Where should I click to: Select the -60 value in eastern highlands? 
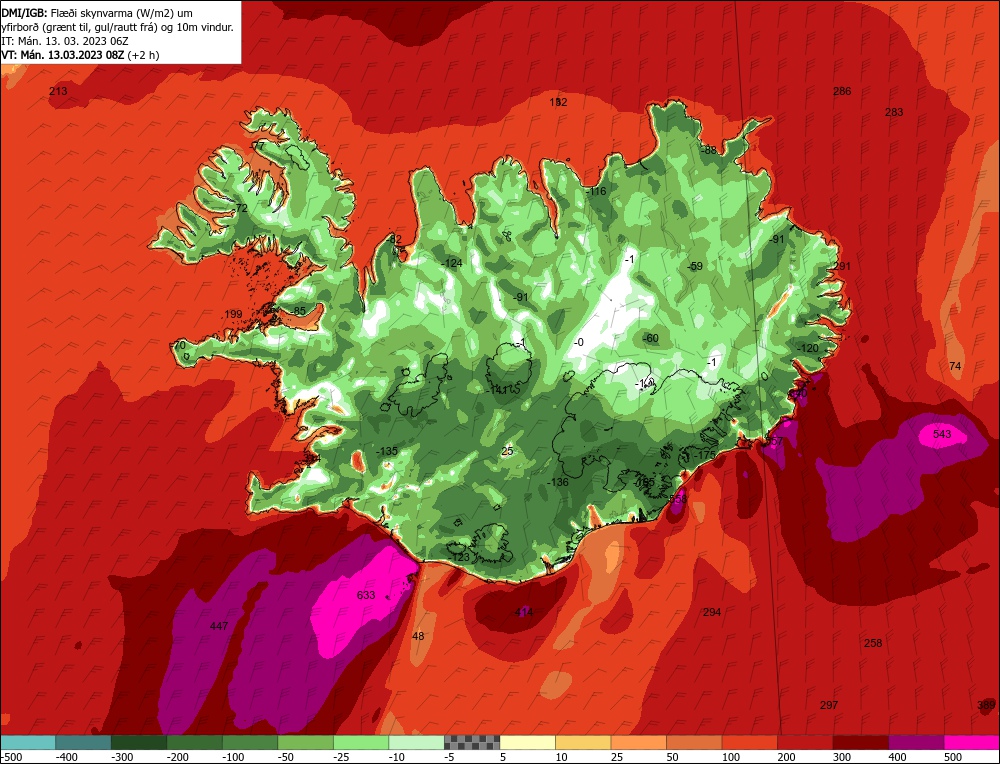(651, 338)
